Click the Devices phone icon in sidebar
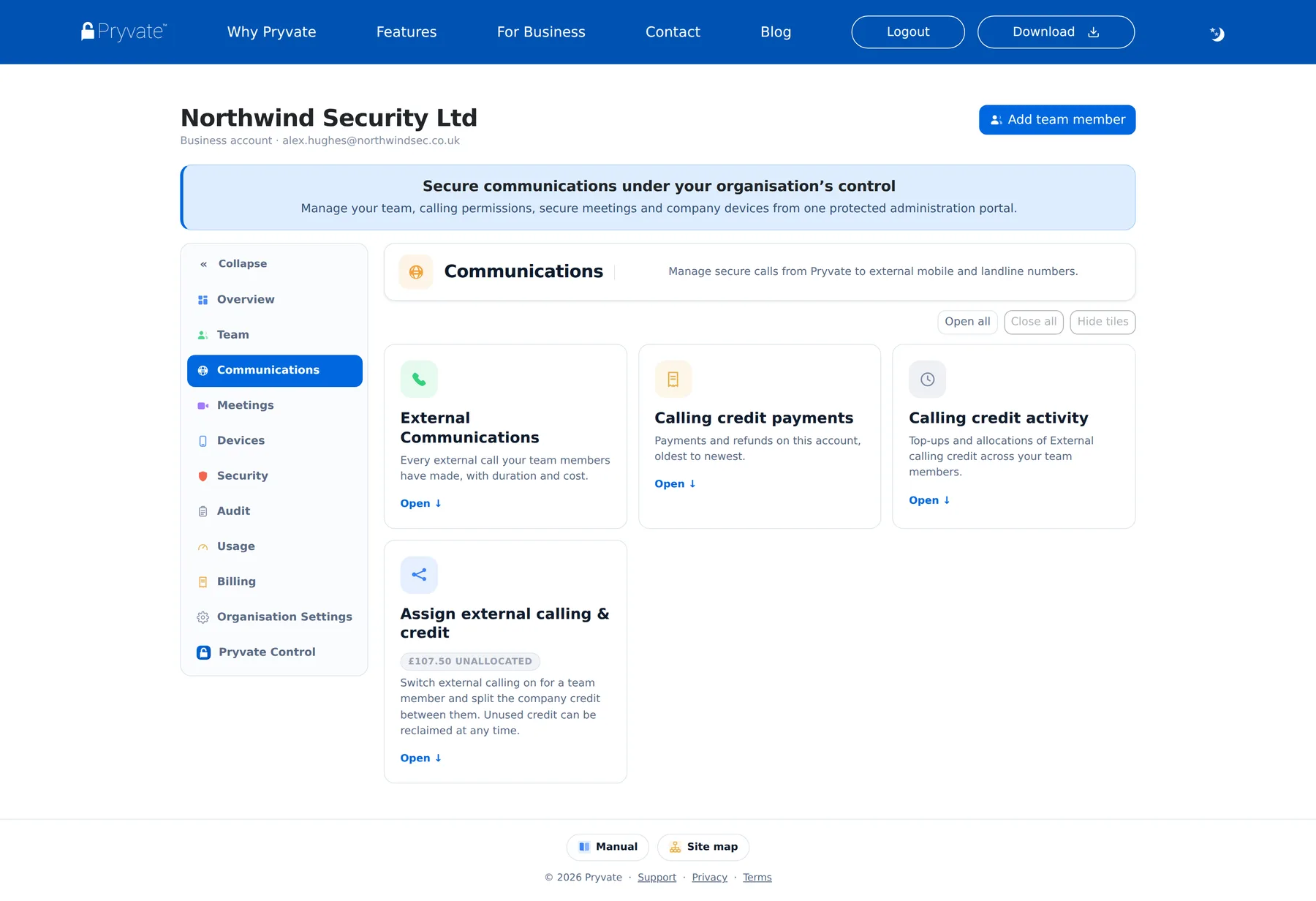The image size is (1316, 901). pos(203,441)
